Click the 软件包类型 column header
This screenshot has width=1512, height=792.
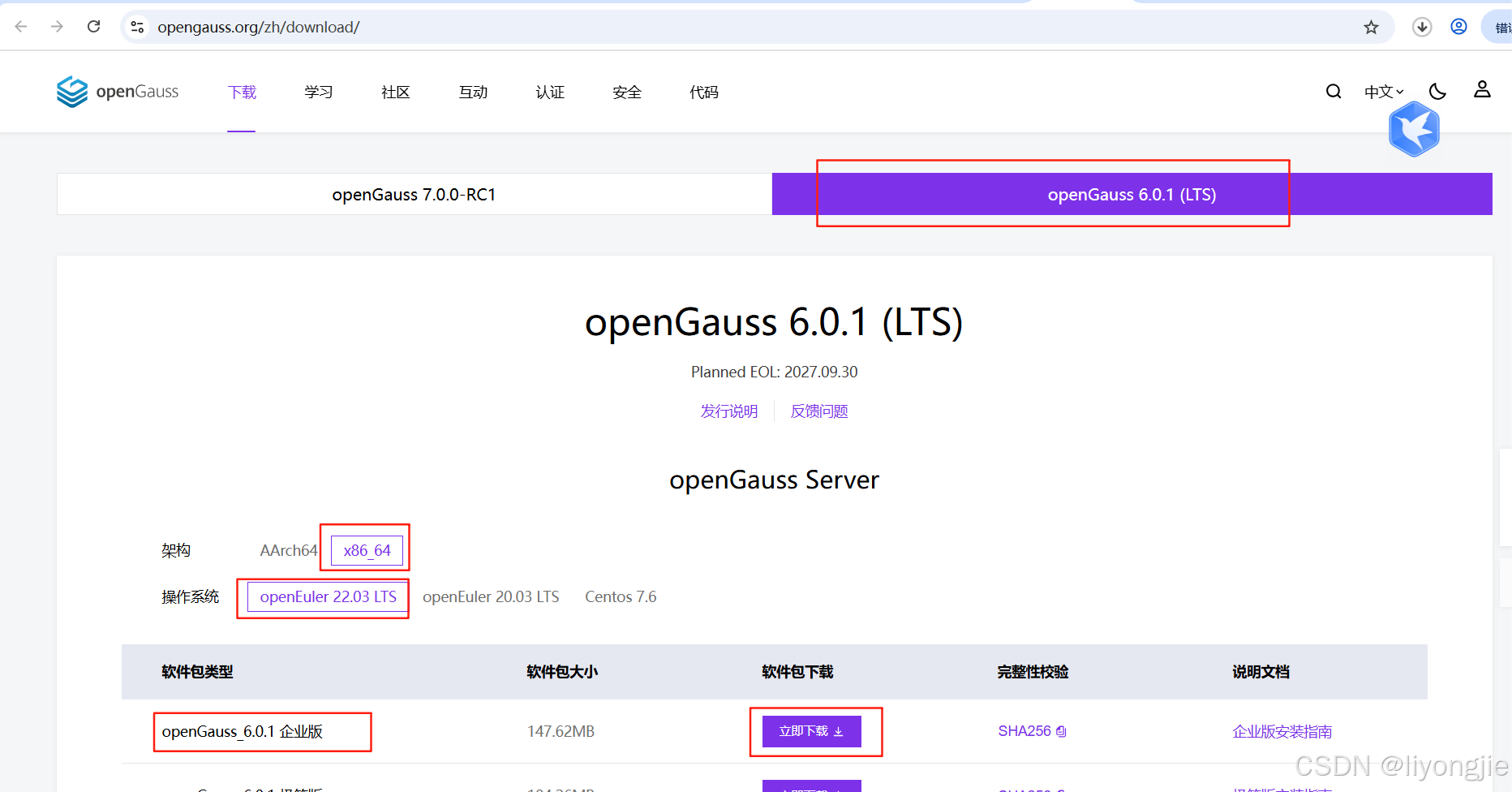(x=197, y=672)
